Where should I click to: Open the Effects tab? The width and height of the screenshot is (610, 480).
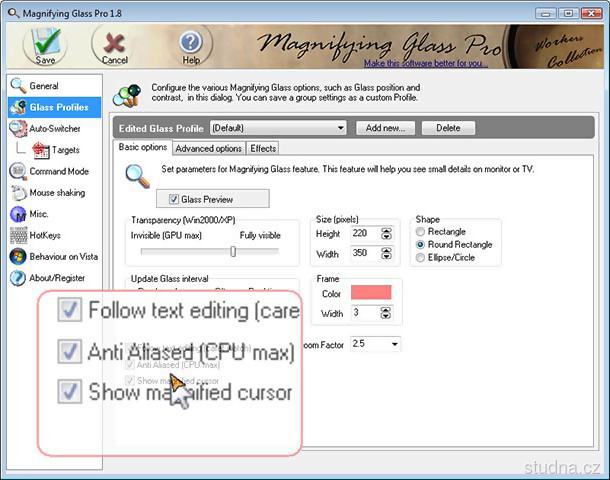pos(263,148)
